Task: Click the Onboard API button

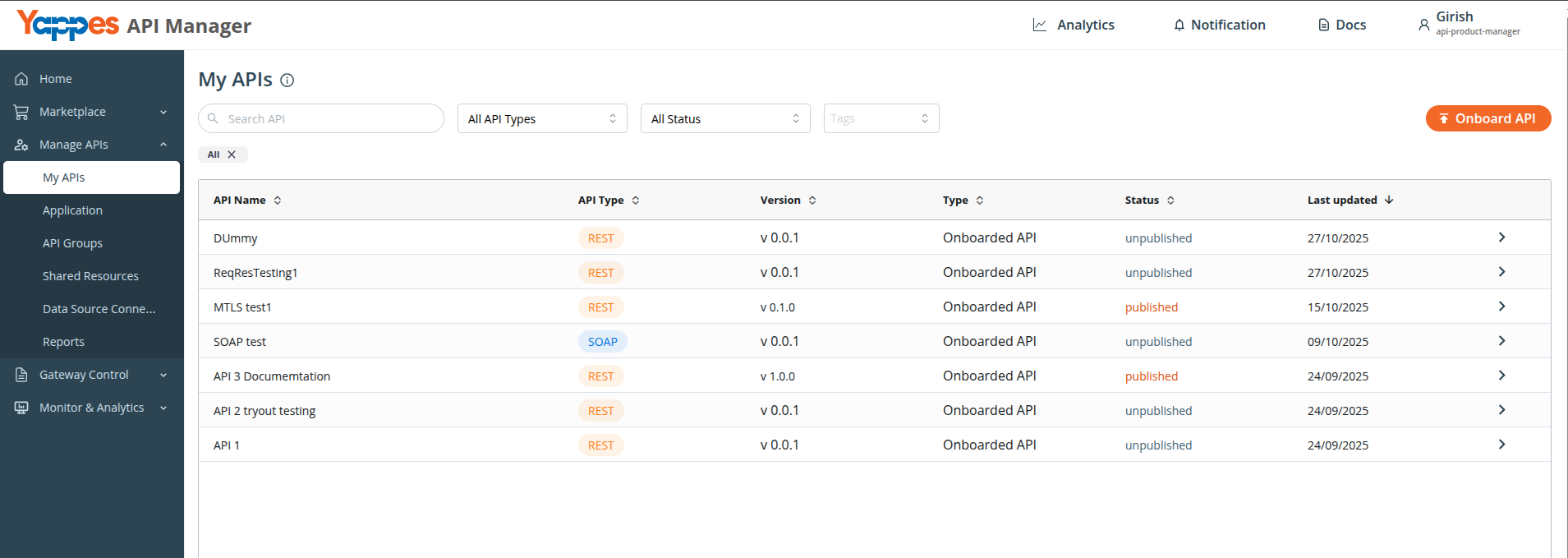Action: point(1488,118)
